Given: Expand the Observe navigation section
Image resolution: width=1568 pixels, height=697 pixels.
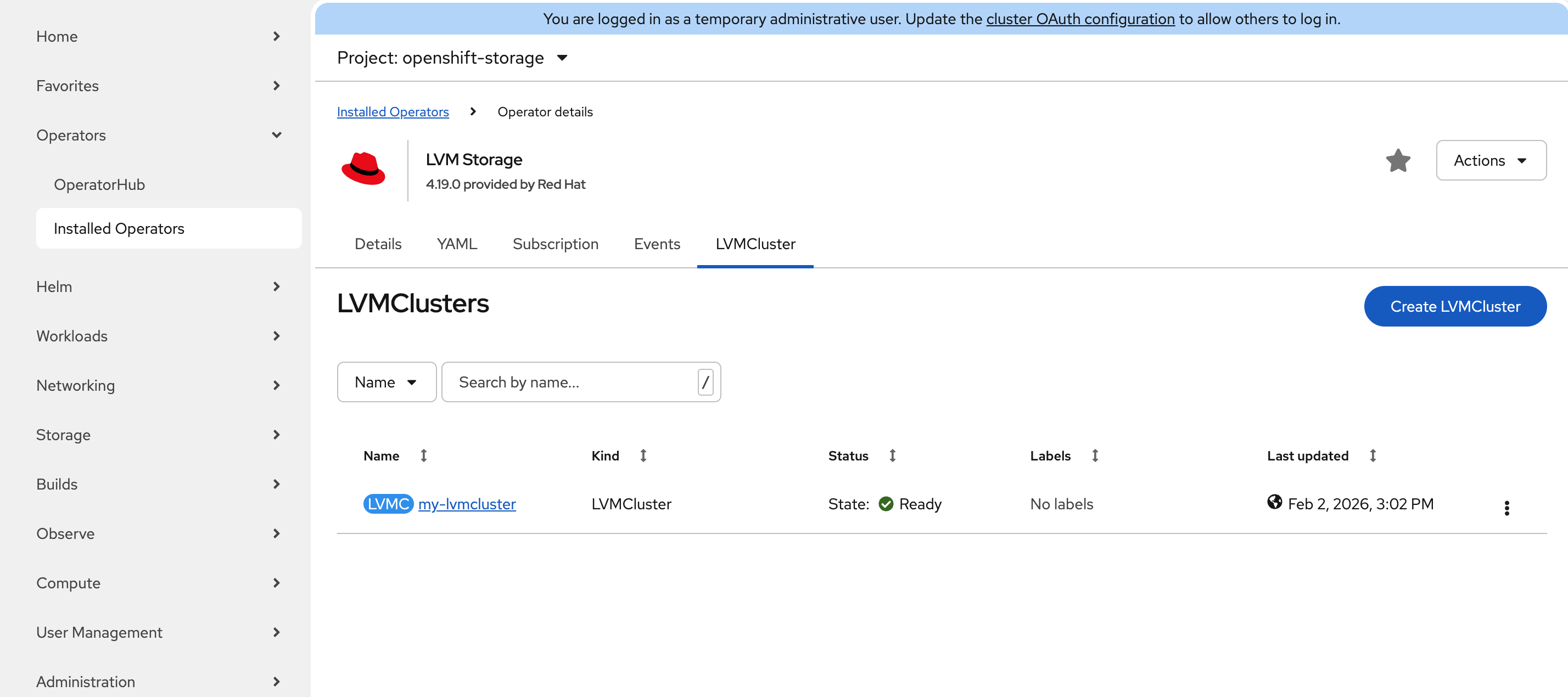Looking at the screenshot, I should tap(159, 533).
